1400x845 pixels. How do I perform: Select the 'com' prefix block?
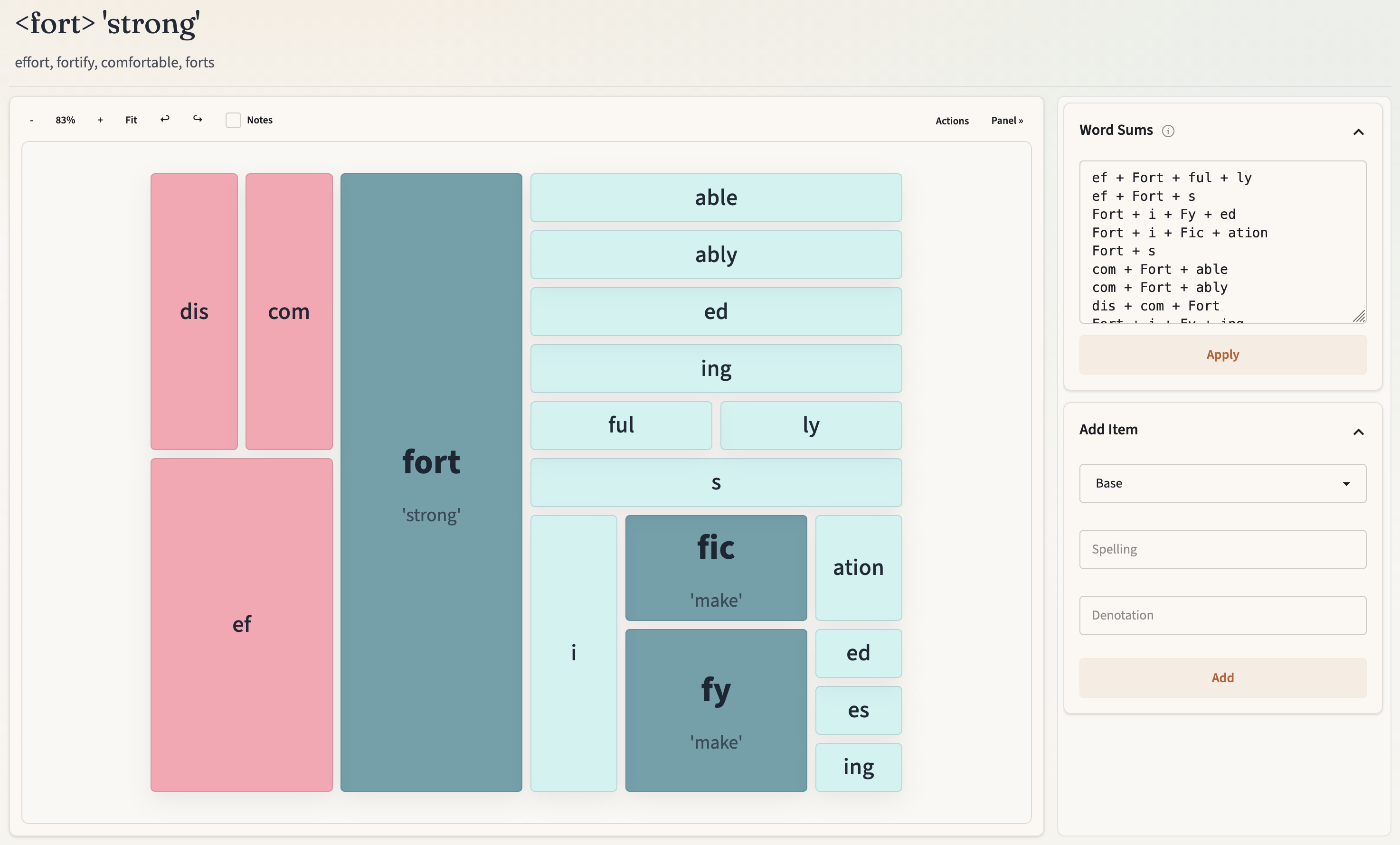click(x=289, y=311)
